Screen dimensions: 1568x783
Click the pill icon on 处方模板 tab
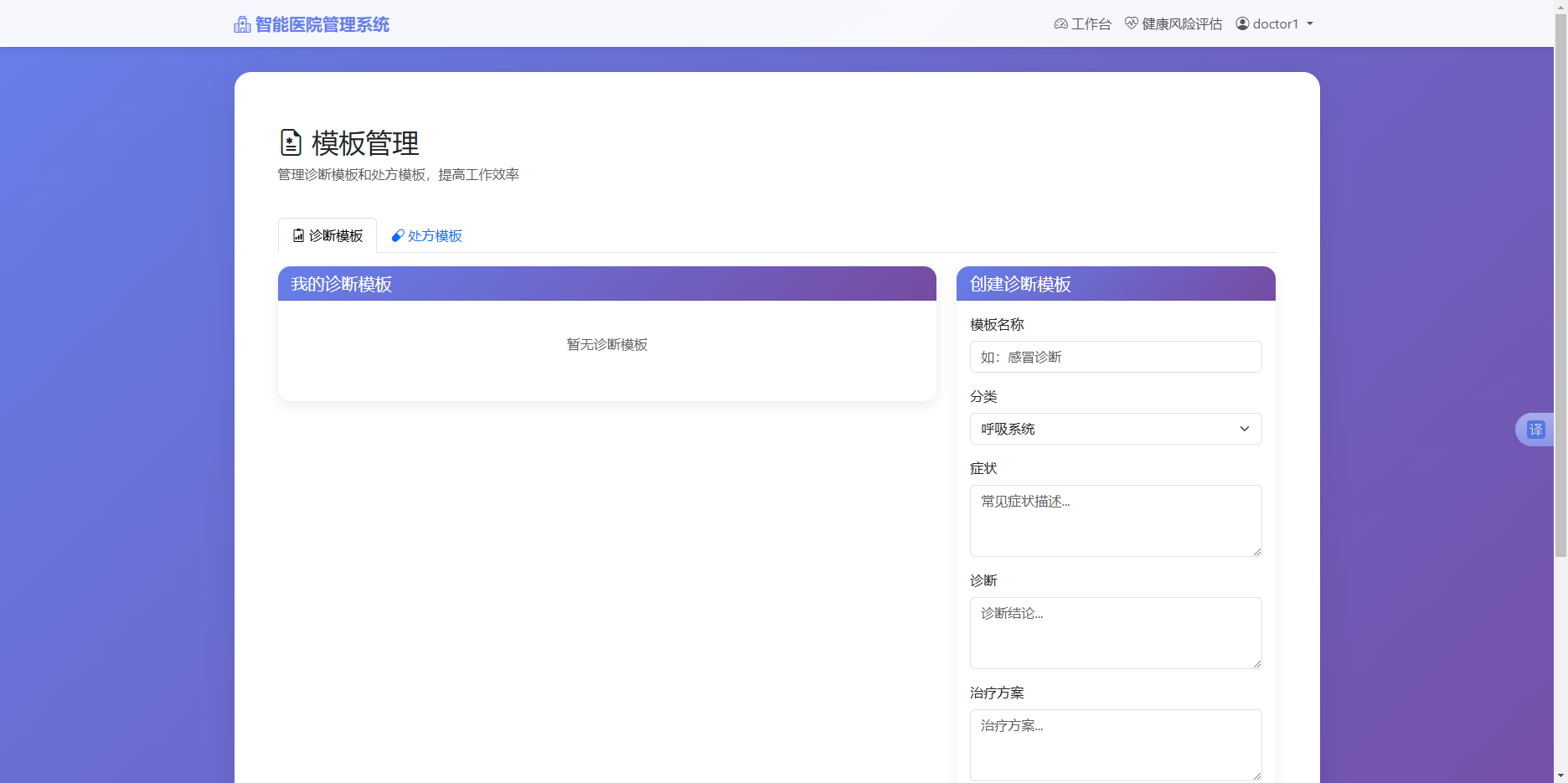point(397,235)
